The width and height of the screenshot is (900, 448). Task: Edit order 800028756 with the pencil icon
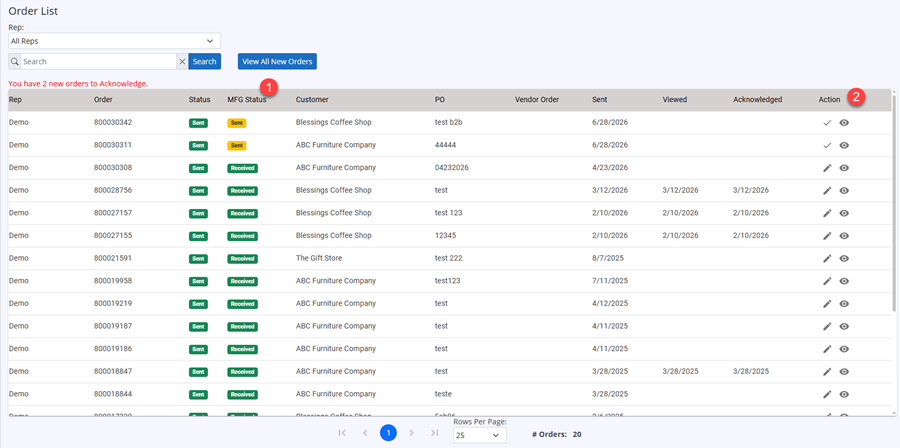[827, 190]
